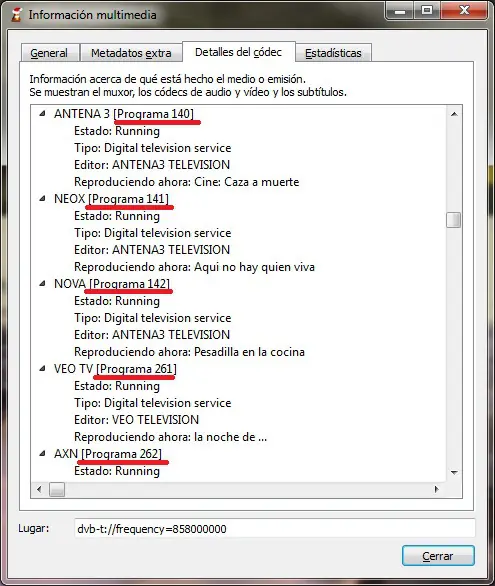Select the Detalles del códec tab

tap(238, 52)
